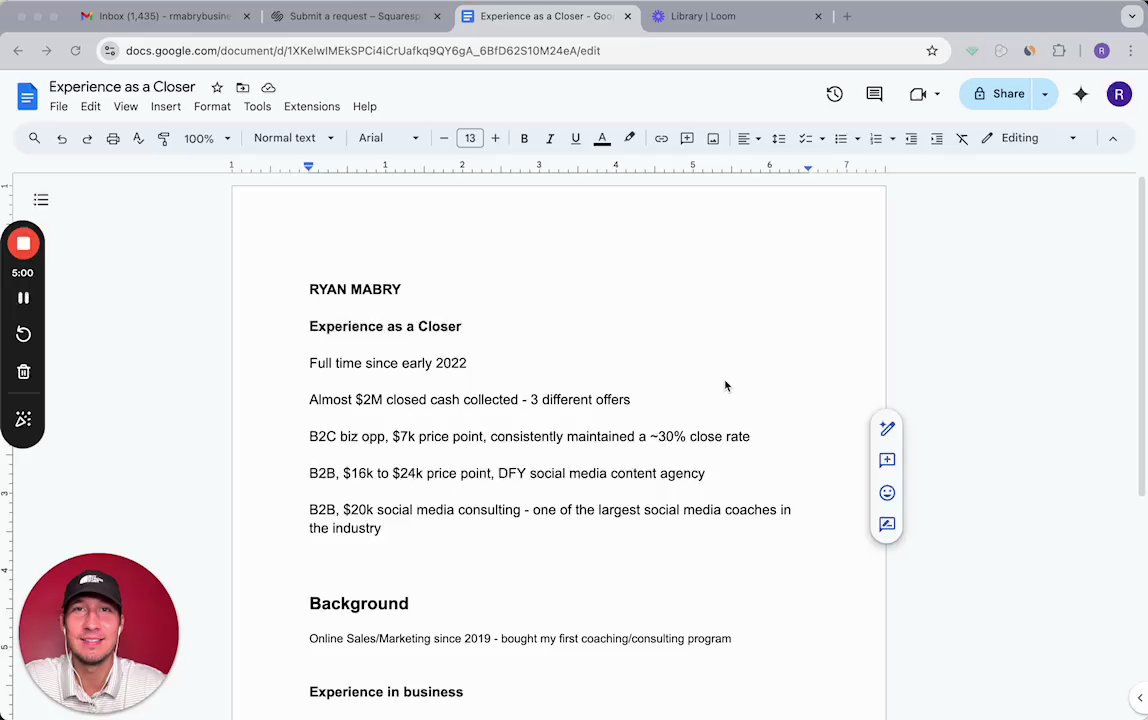Open the Google account avatar
Image resolution: width=1148 pixels, height=720 pixels.
(1119, 94)
